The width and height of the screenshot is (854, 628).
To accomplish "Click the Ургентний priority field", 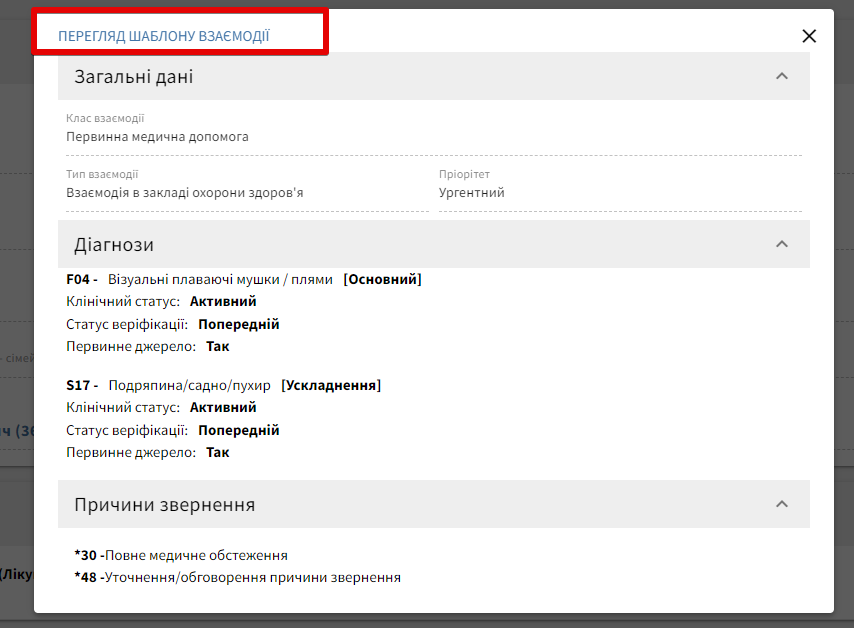I will 472,193.
